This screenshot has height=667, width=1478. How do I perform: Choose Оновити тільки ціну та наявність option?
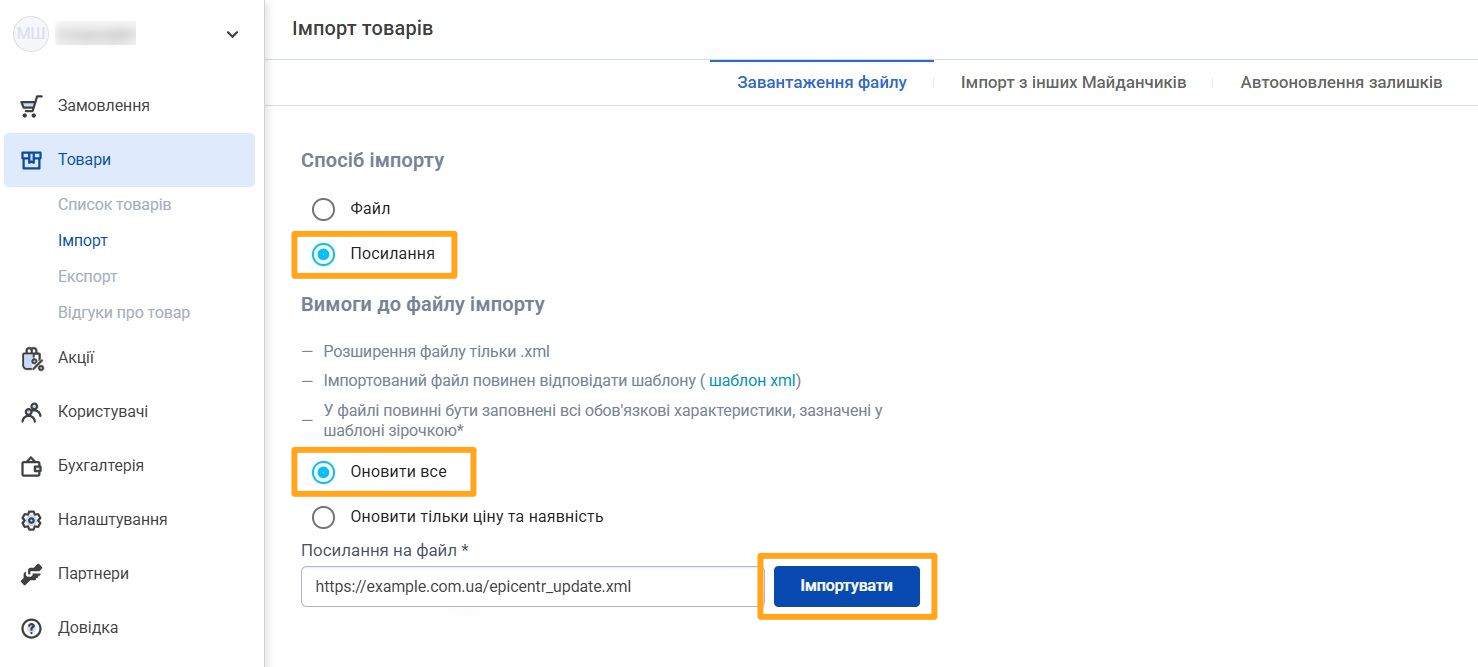click(322, 517)
